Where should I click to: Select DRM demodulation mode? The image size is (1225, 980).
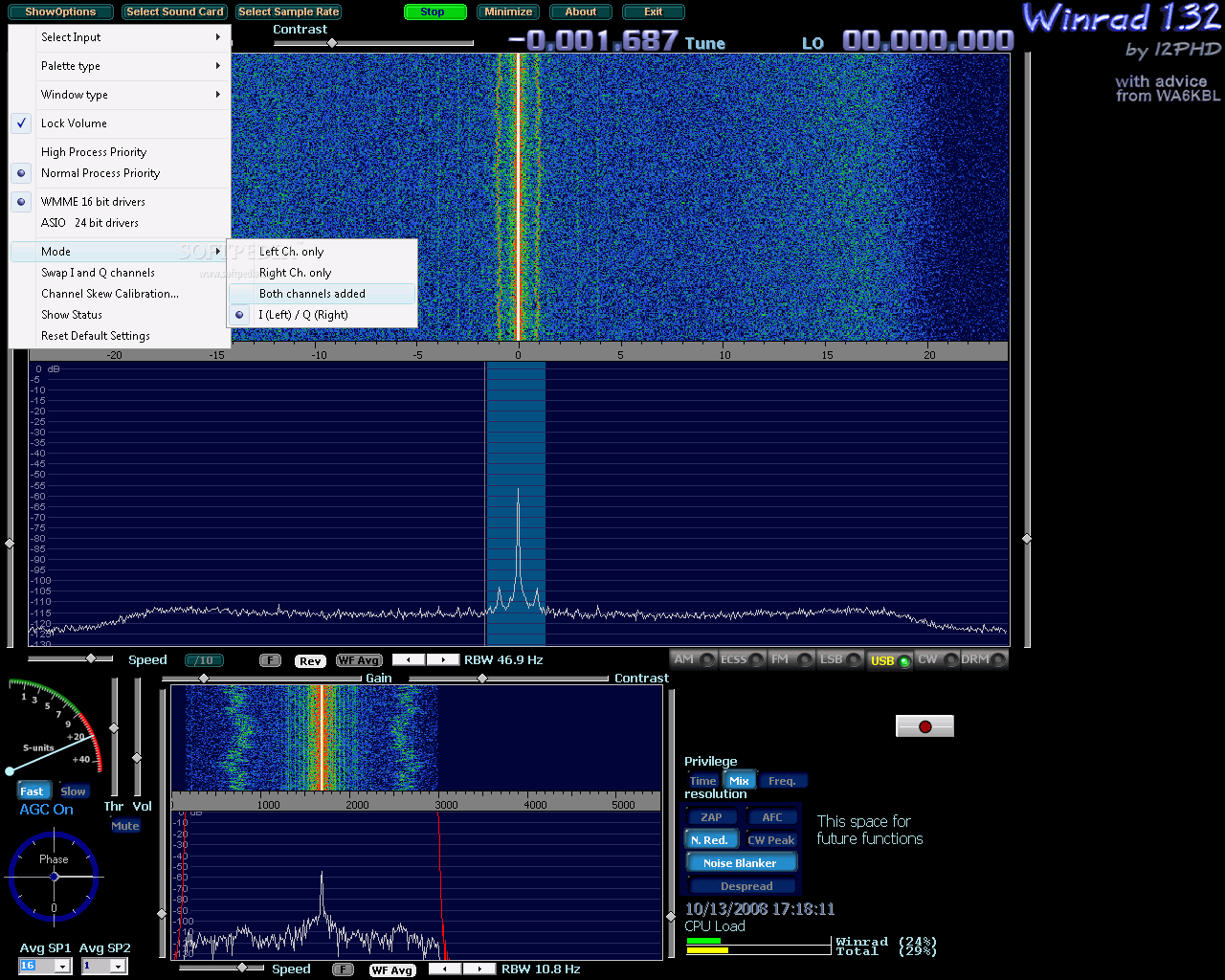coord(984,659)
